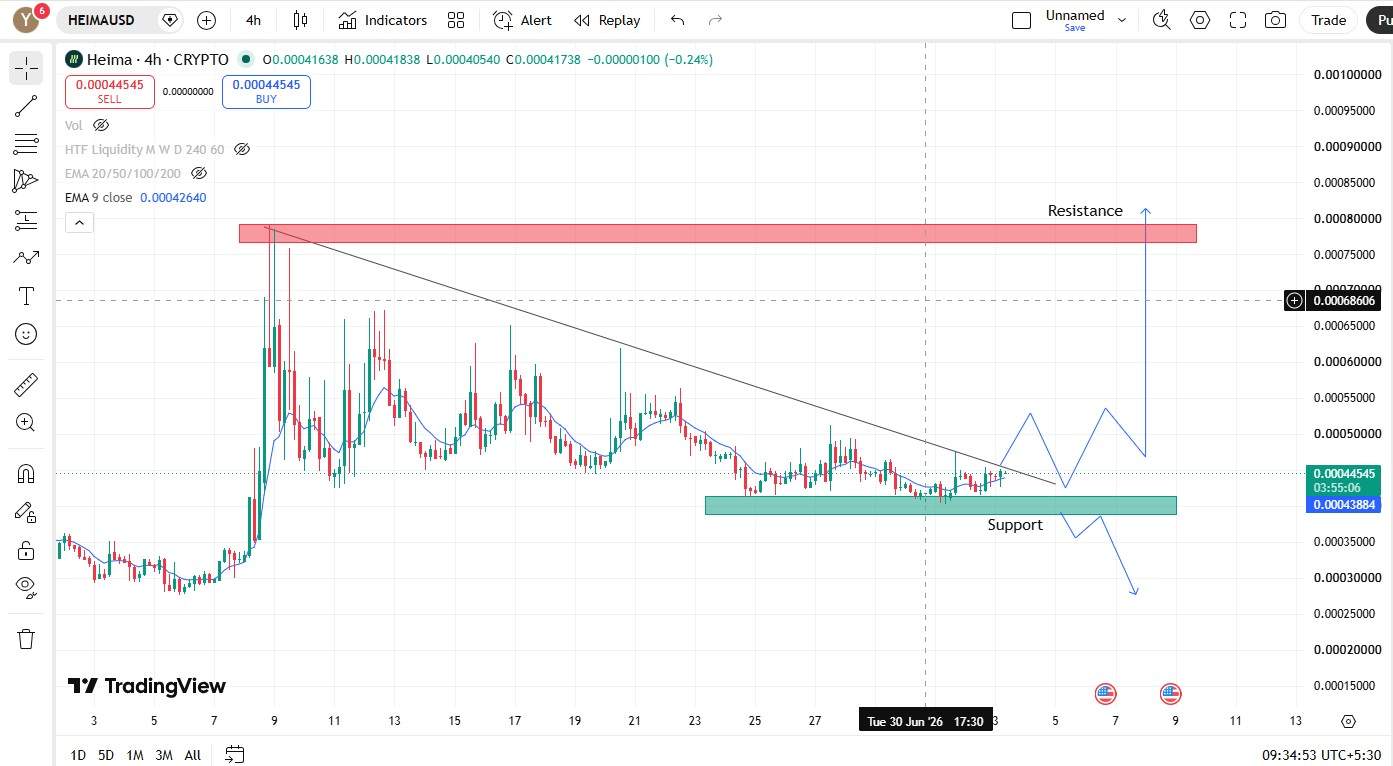Image resolution: width=1393 pixels, height=766 pixels.
Task: Toggle magnet mode for drawings
Action: pyautogui.click(x=27, y=473)
